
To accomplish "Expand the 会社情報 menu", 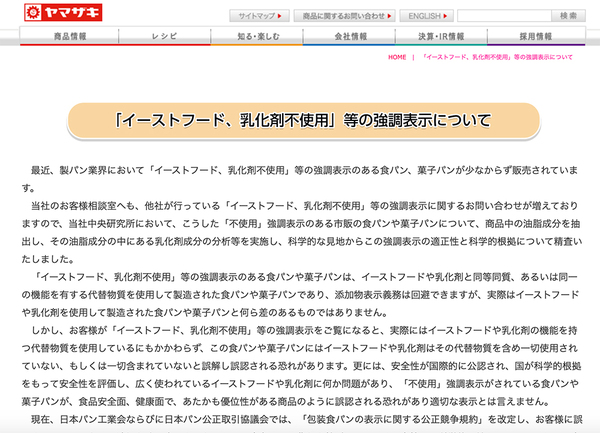I will [x=350, y=36].
